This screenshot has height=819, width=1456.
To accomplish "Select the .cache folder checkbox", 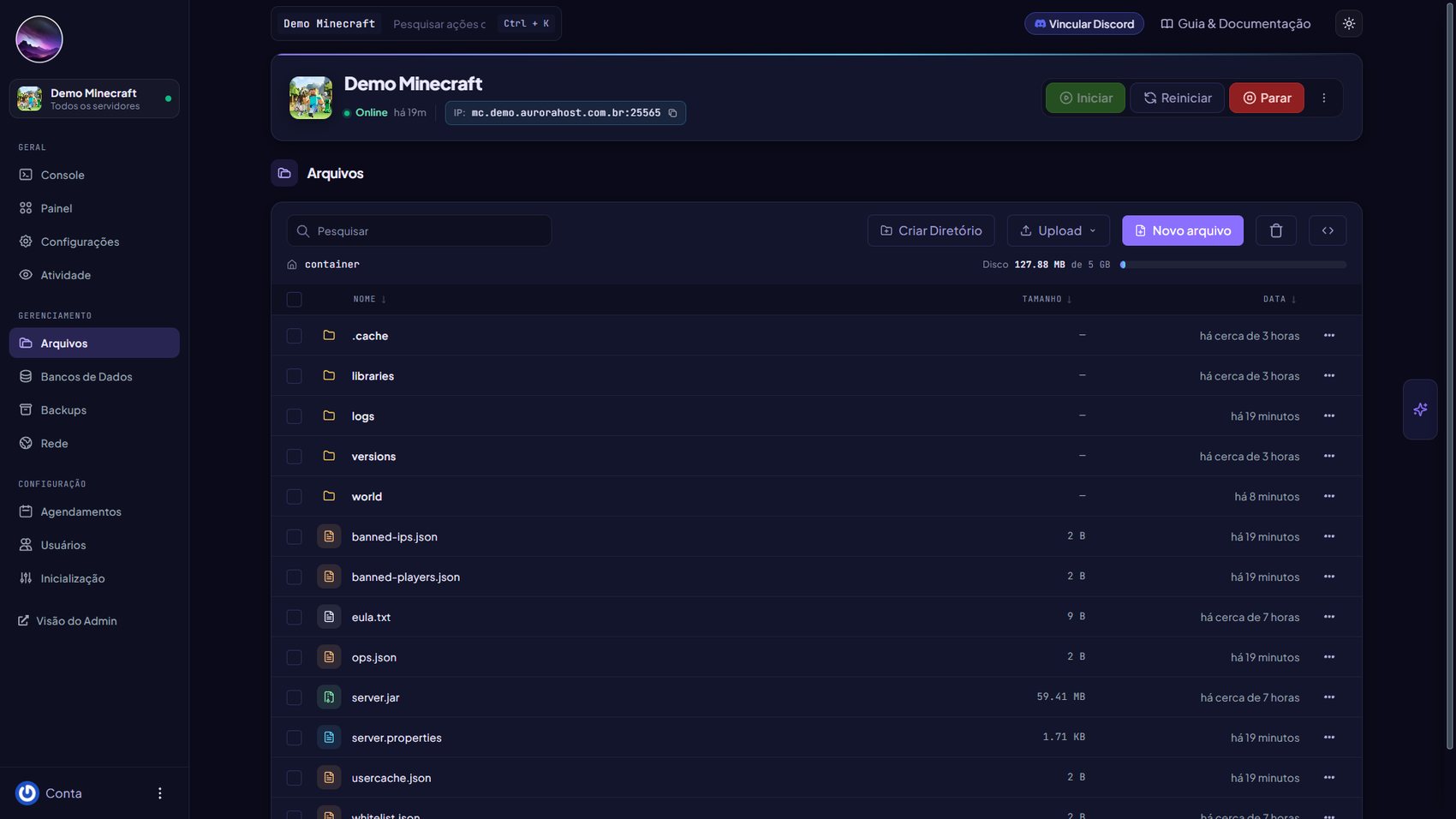I will coord(295,336).
